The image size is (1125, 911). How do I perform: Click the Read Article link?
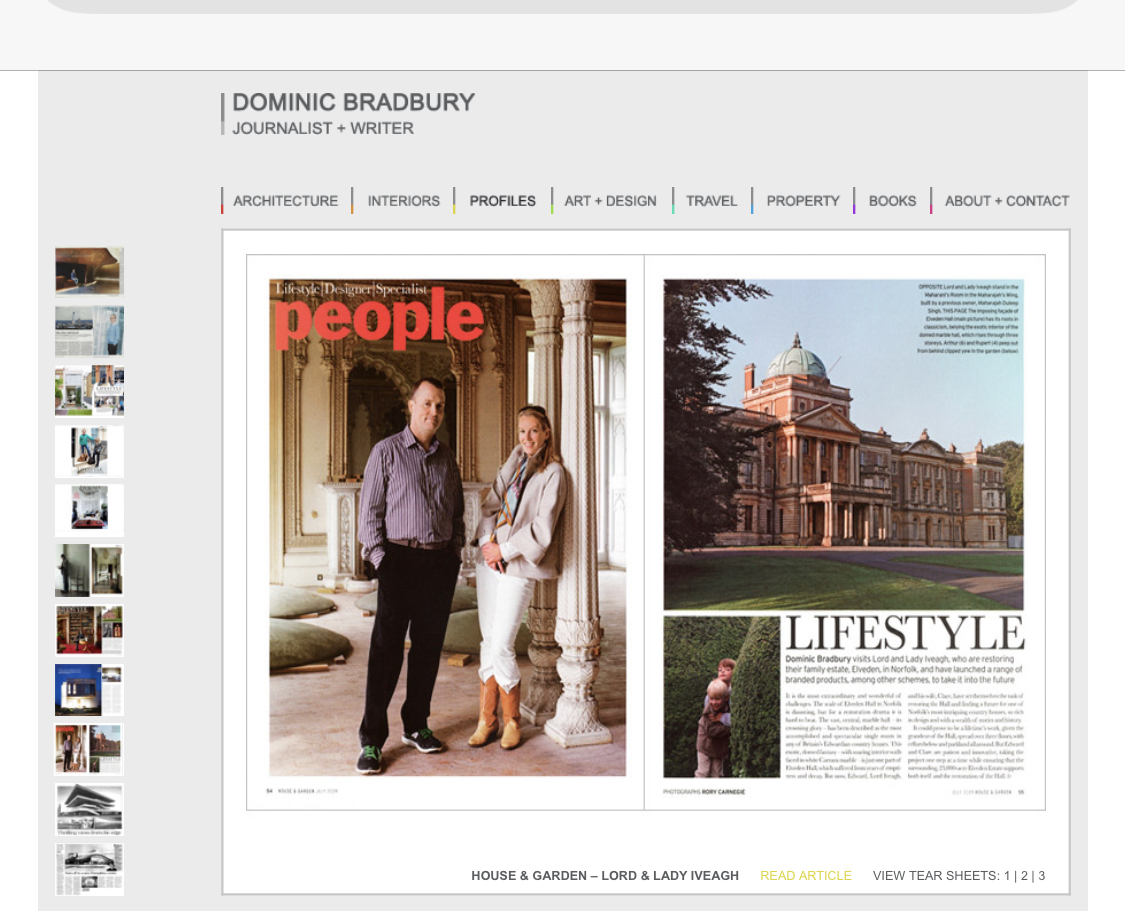click(x=805, y=876)
